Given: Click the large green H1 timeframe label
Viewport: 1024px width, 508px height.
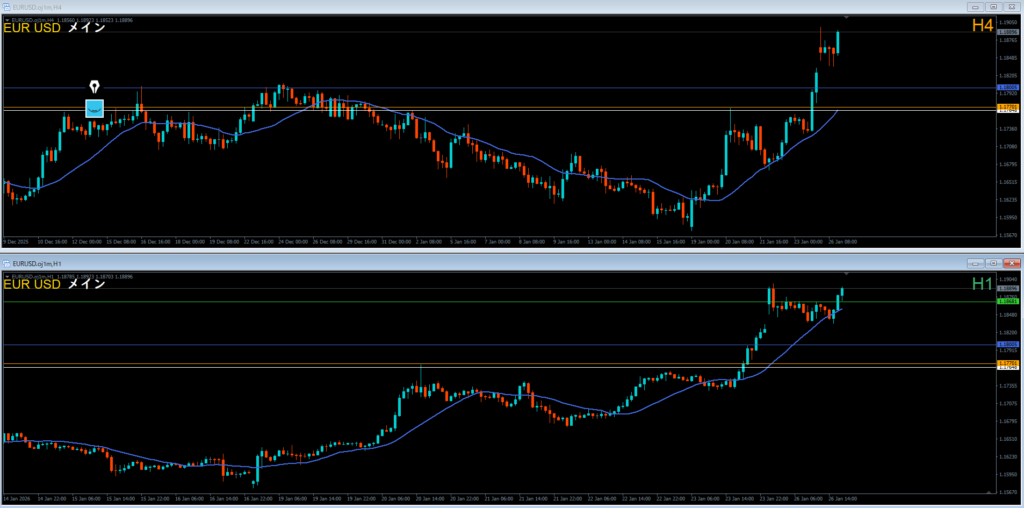Looking at the screenshot, I should tap(982, 284).
